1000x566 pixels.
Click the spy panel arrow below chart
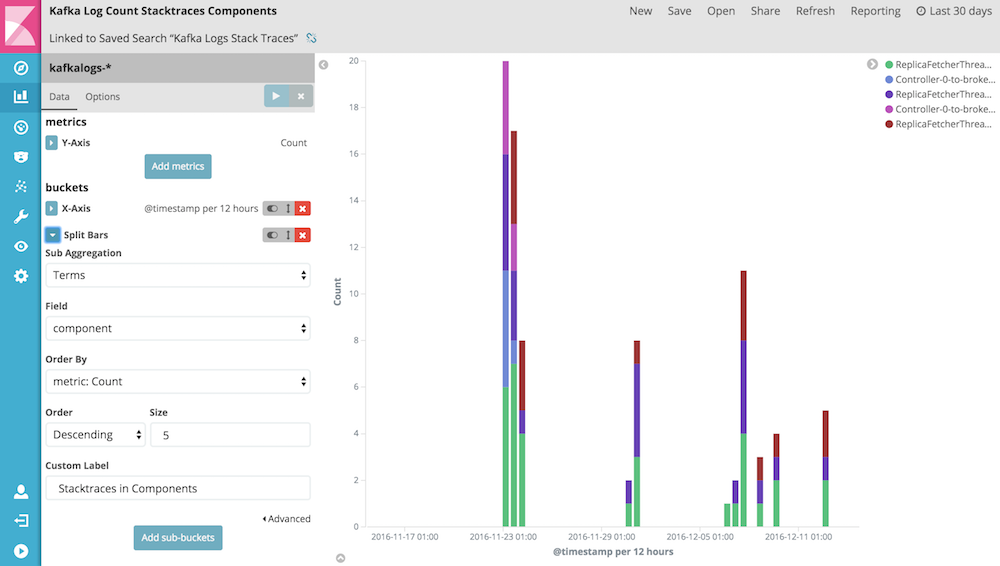pos(341,558)
